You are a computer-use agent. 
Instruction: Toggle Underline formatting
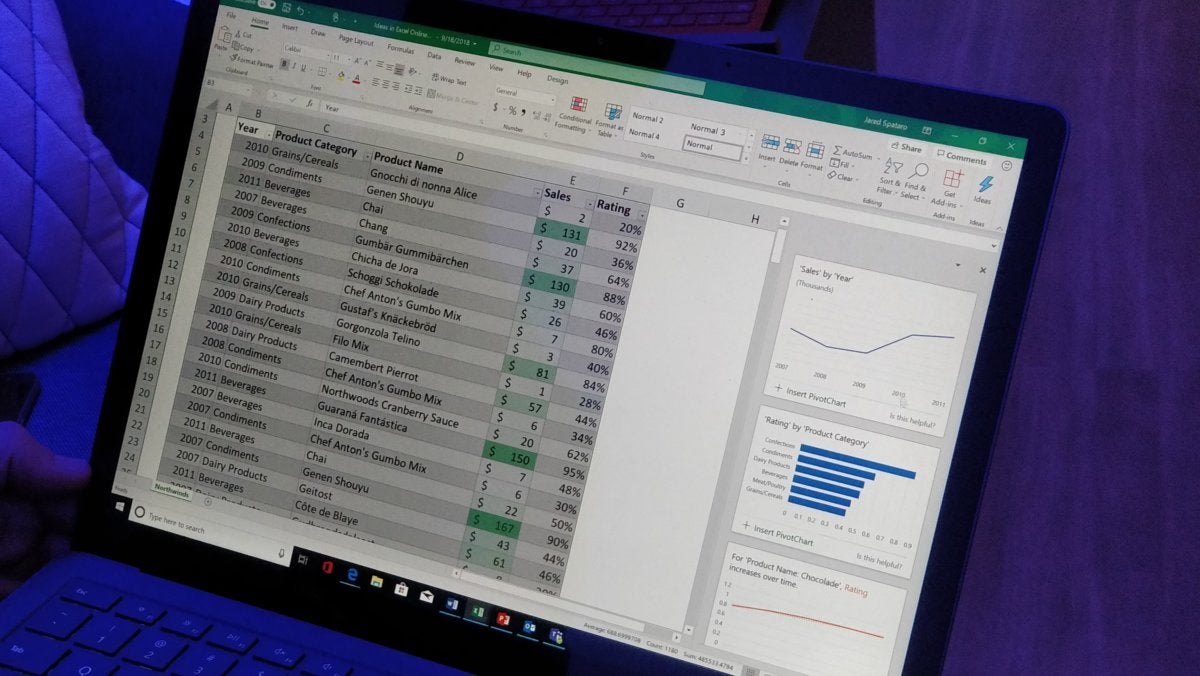[305, 68]
